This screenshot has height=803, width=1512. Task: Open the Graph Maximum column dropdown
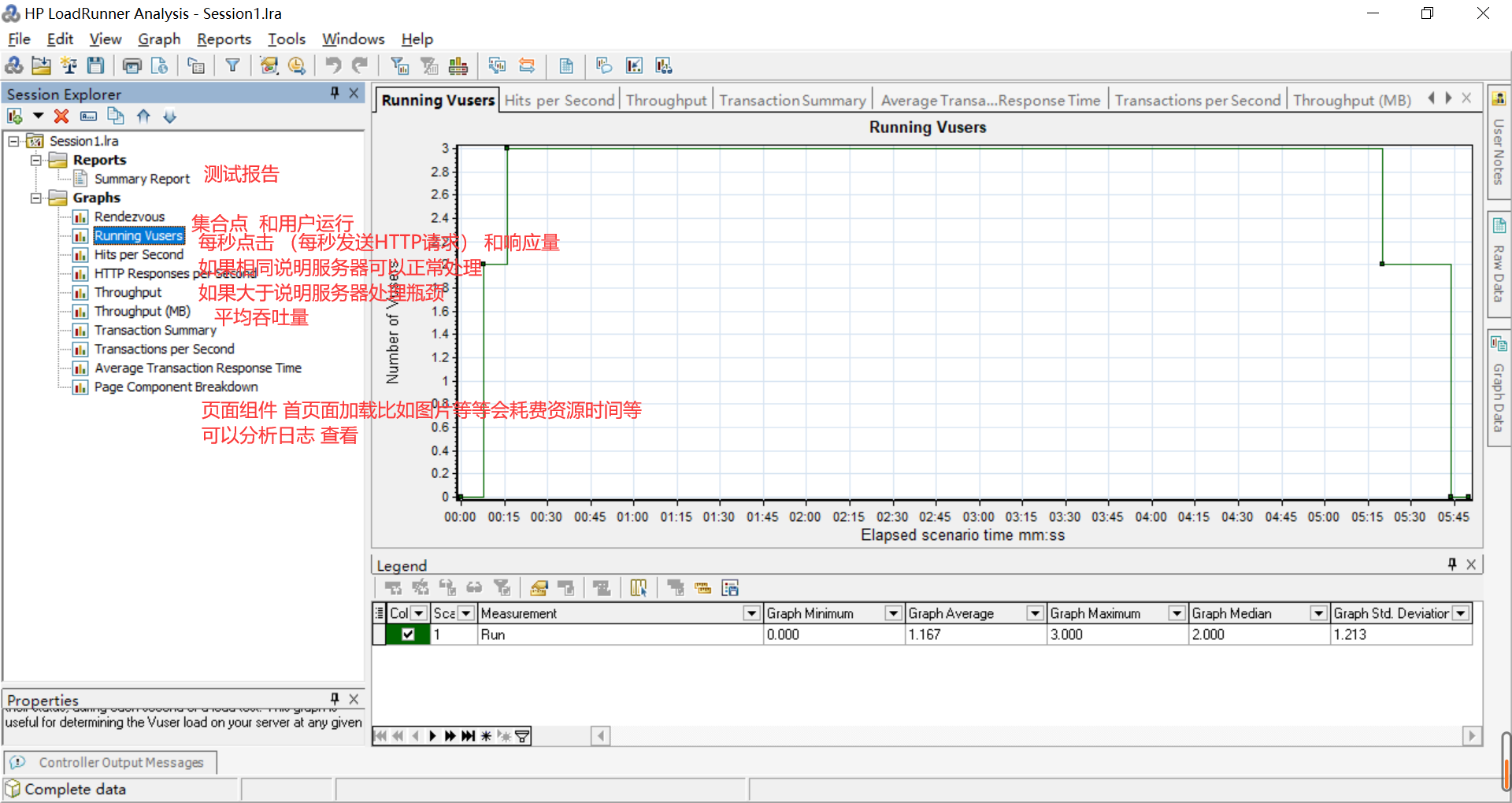click(x=1177, y=613)
